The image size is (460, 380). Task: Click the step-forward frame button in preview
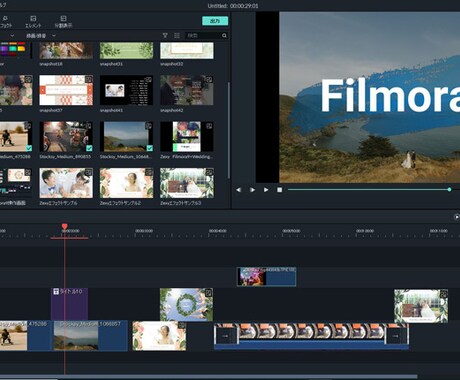(x=252, y=190)
